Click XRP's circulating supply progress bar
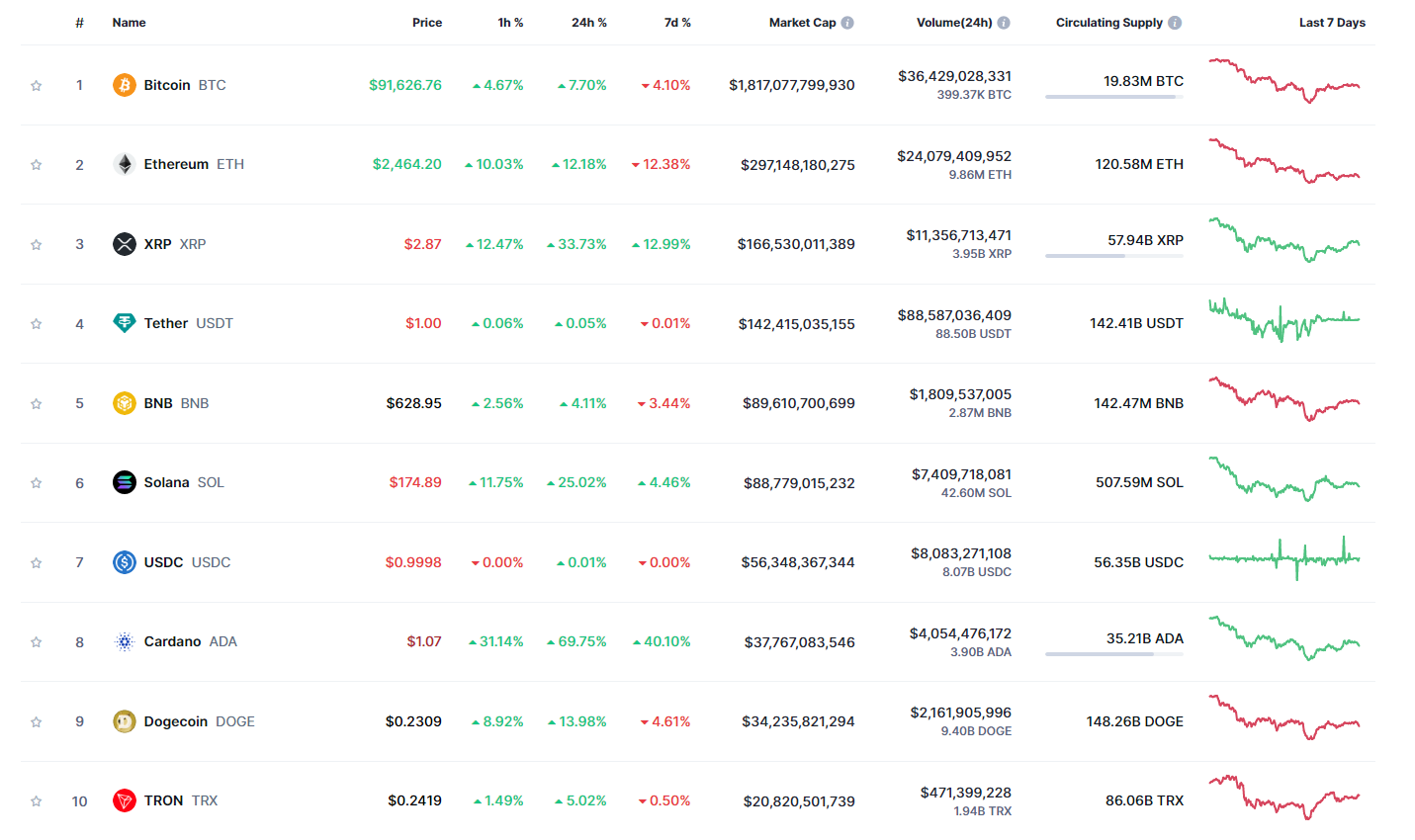 point(1114,256)
